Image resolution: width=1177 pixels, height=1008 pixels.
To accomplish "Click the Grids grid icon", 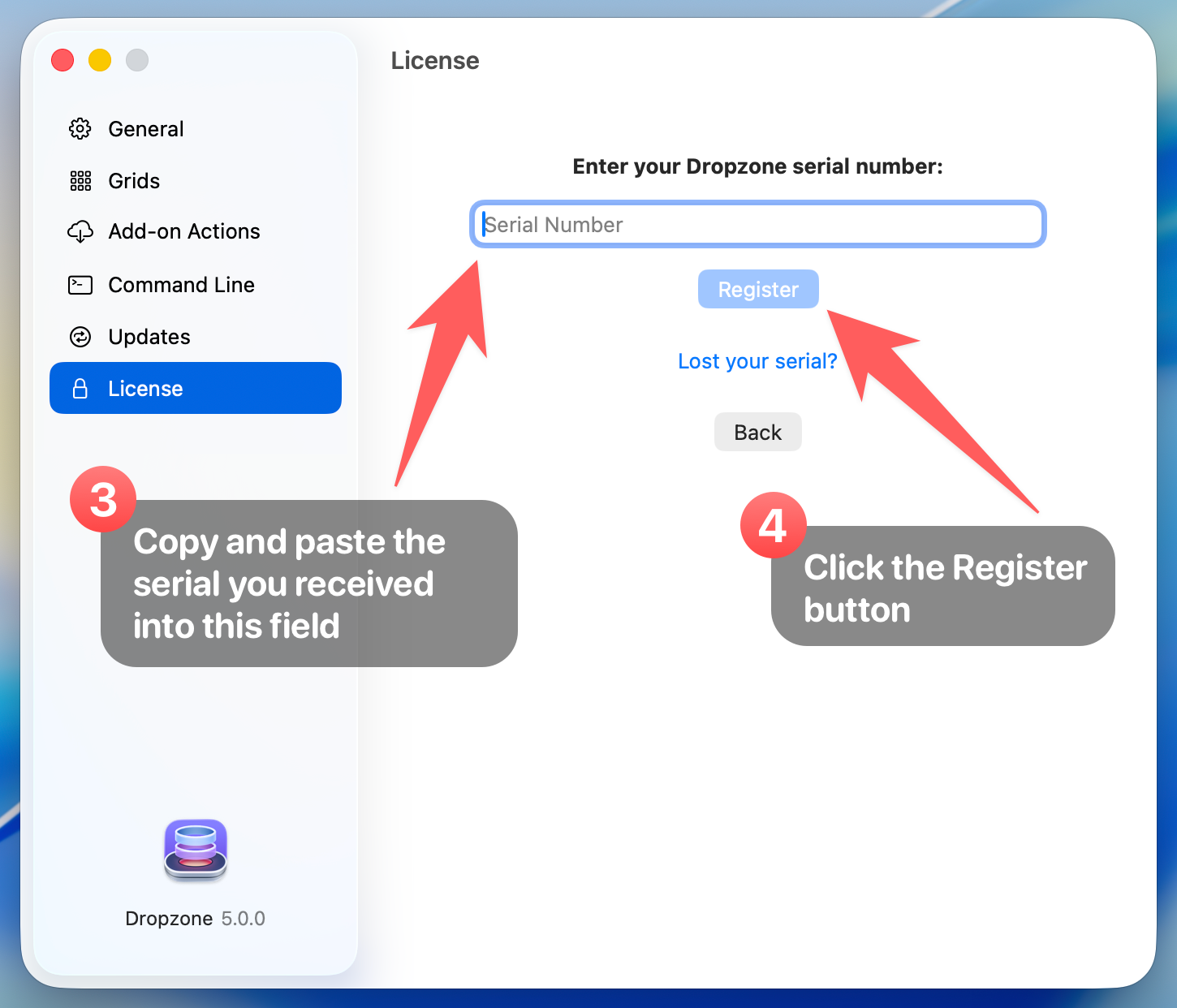I will coord(80,181).
